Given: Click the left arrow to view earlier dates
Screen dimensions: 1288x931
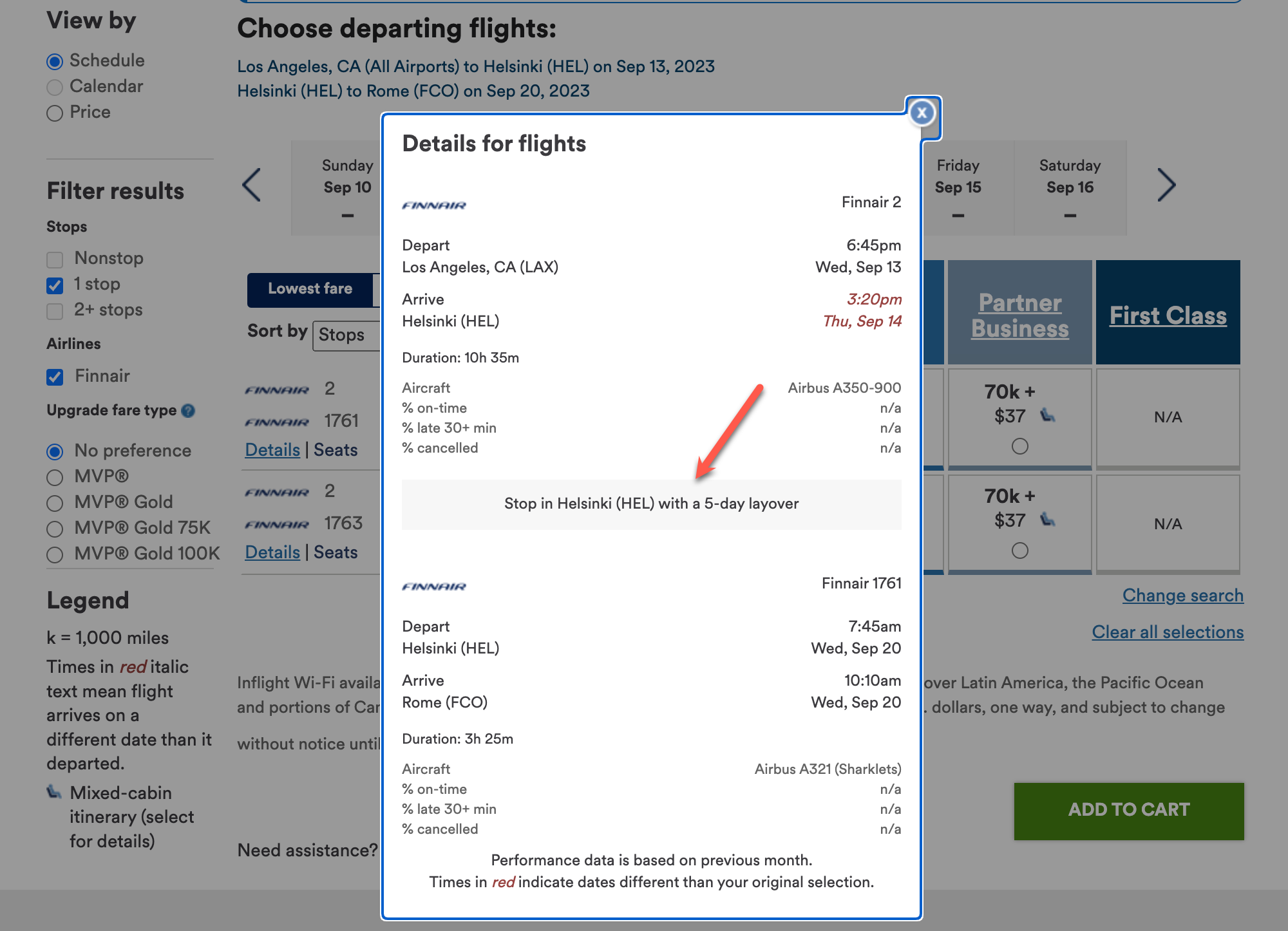Looking at the screenshot, I should 252,185.
